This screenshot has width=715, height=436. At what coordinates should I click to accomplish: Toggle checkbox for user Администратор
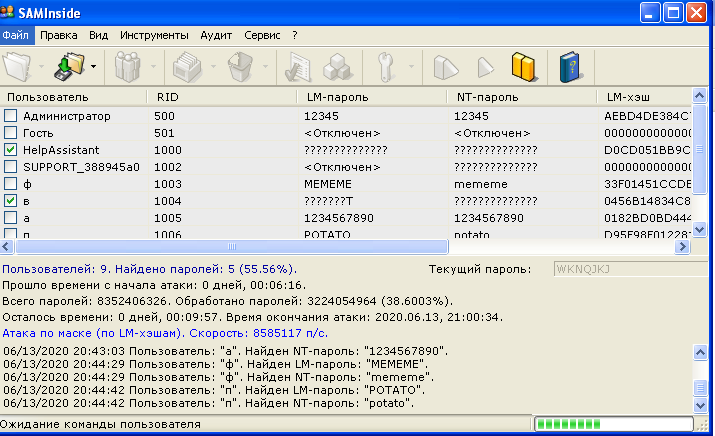(x=10, y=115)
